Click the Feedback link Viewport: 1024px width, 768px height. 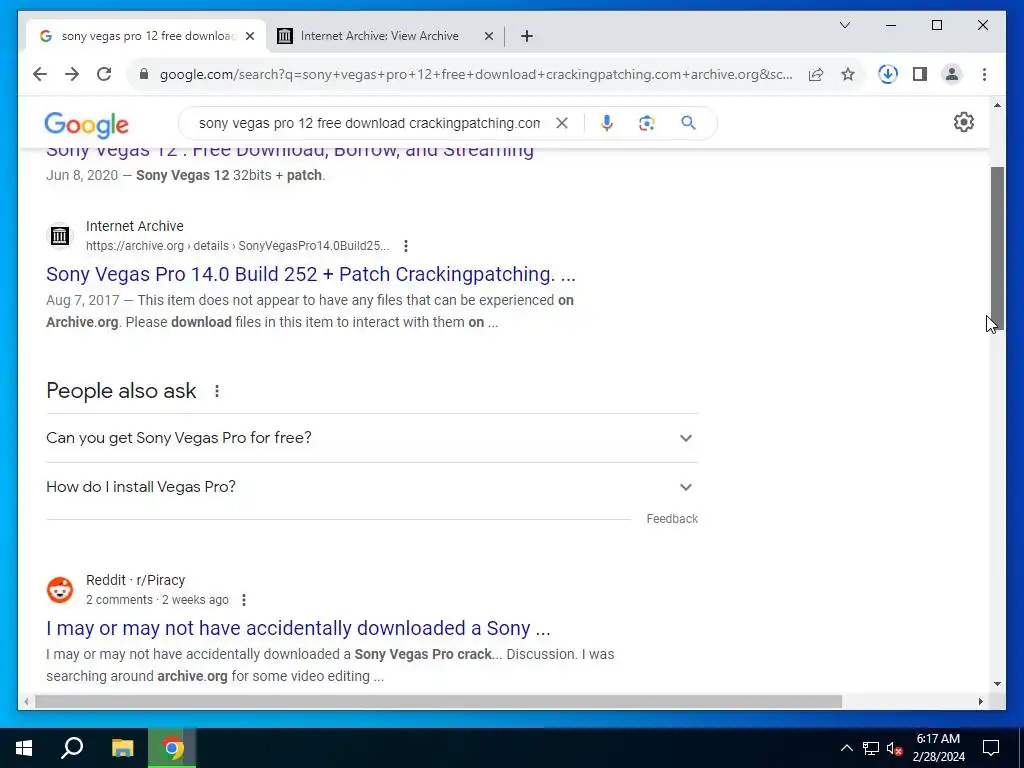672,519
